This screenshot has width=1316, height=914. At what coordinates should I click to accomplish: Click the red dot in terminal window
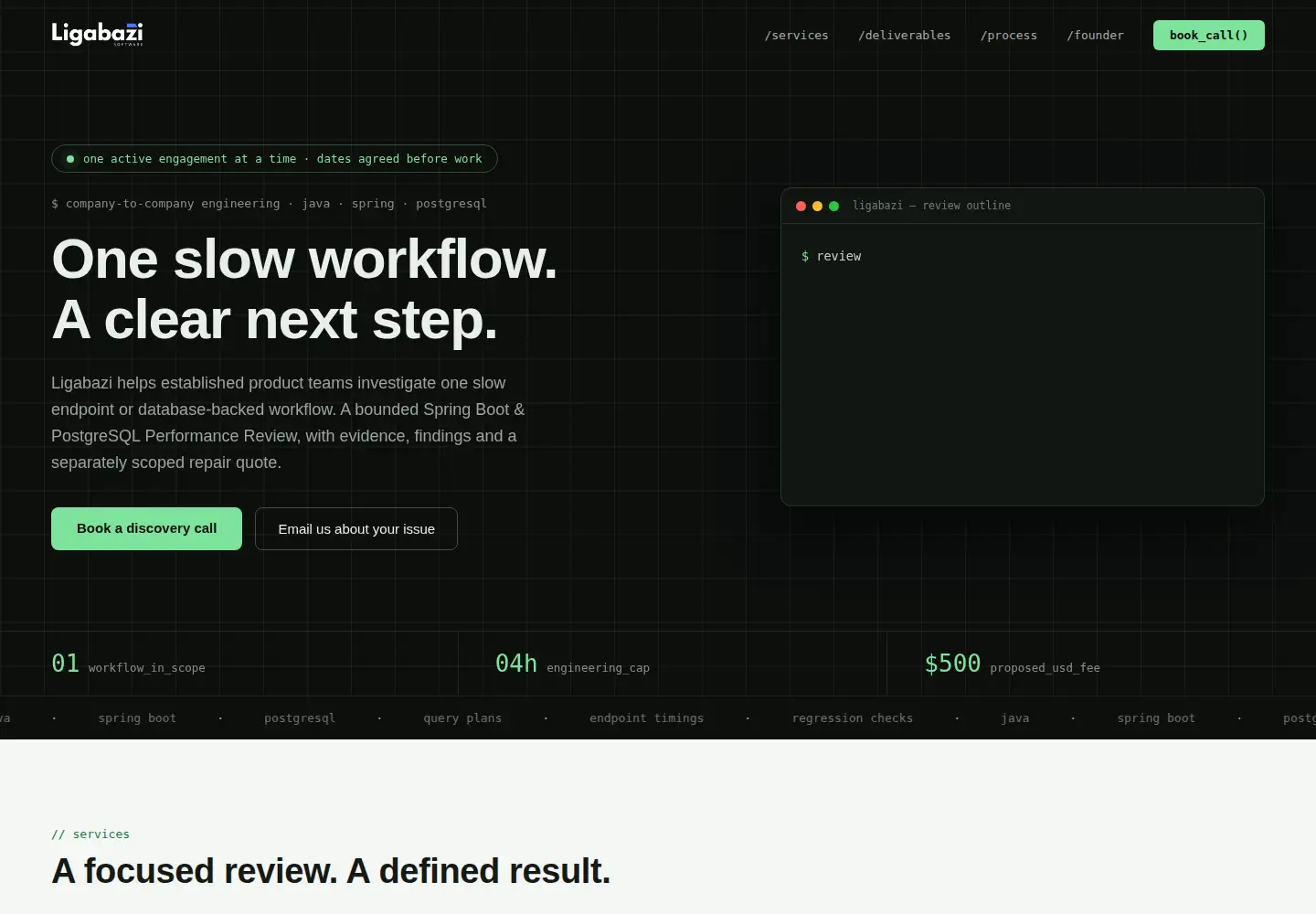tap(801, 207)
